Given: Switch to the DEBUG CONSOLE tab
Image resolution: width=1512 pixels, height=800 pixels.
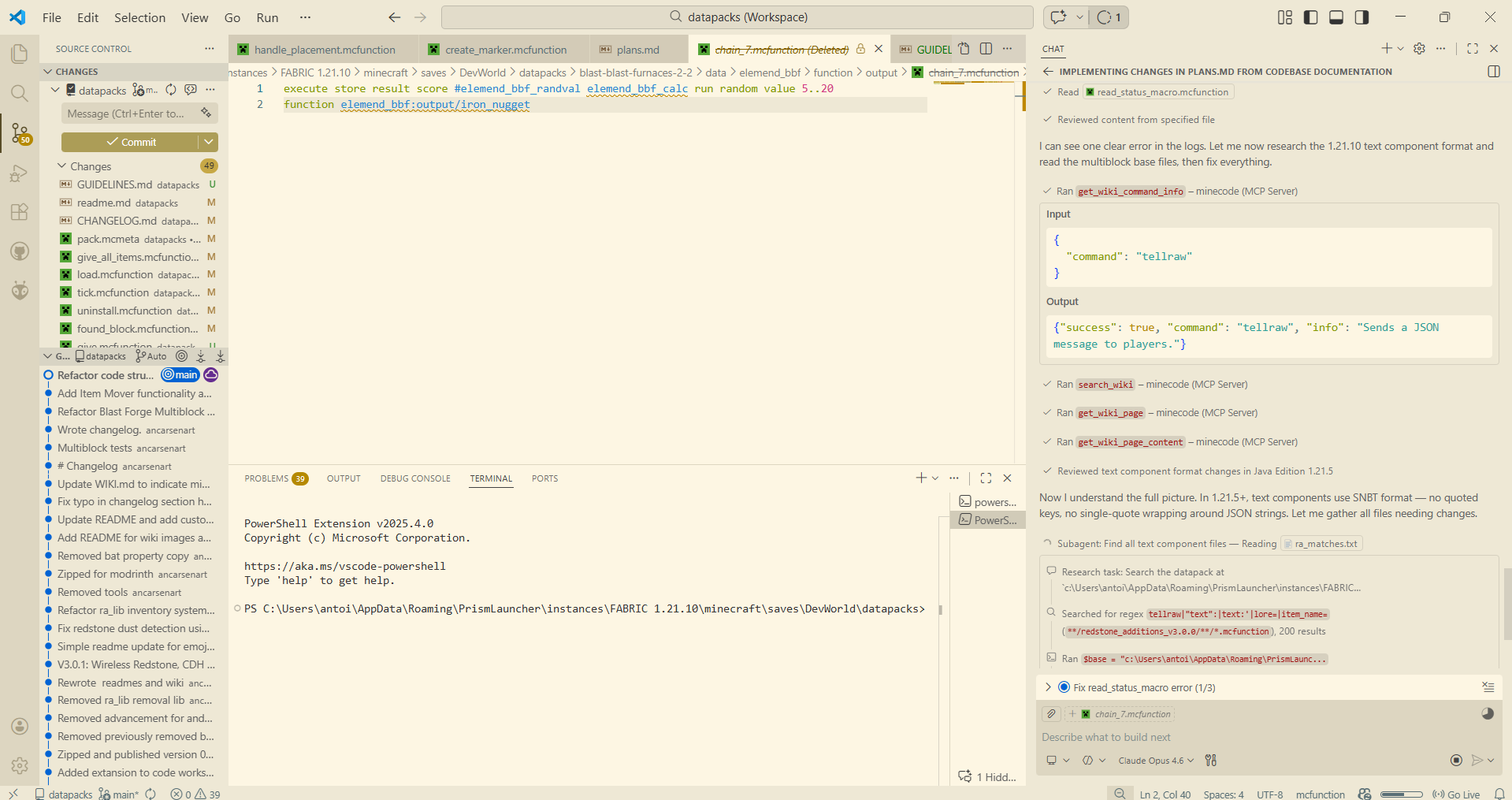Looking at the screenshot, I should 415,478.
